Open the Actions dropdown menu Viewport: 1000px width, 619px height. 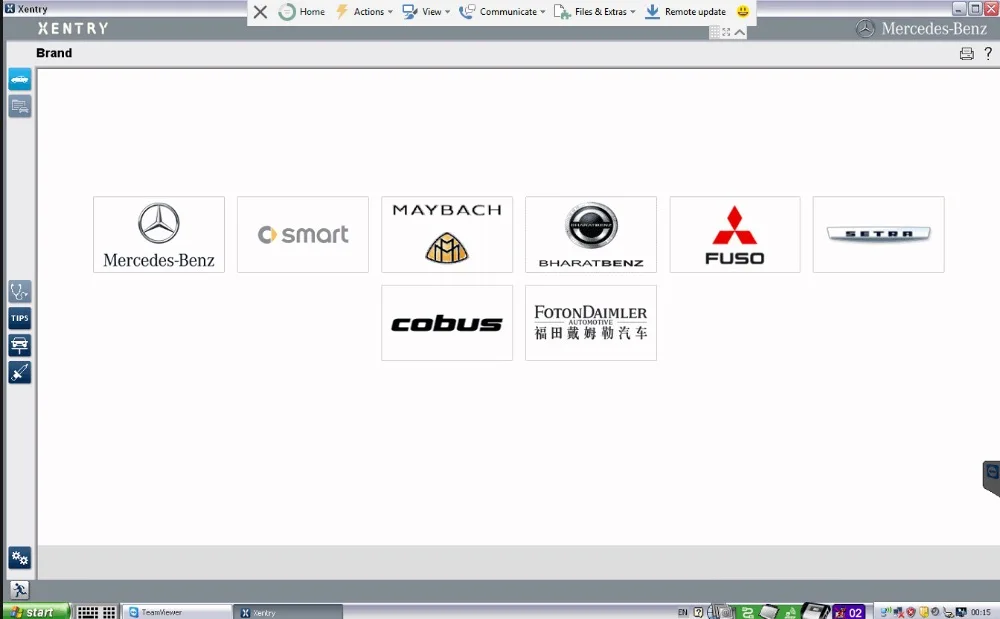click(365, 11)
